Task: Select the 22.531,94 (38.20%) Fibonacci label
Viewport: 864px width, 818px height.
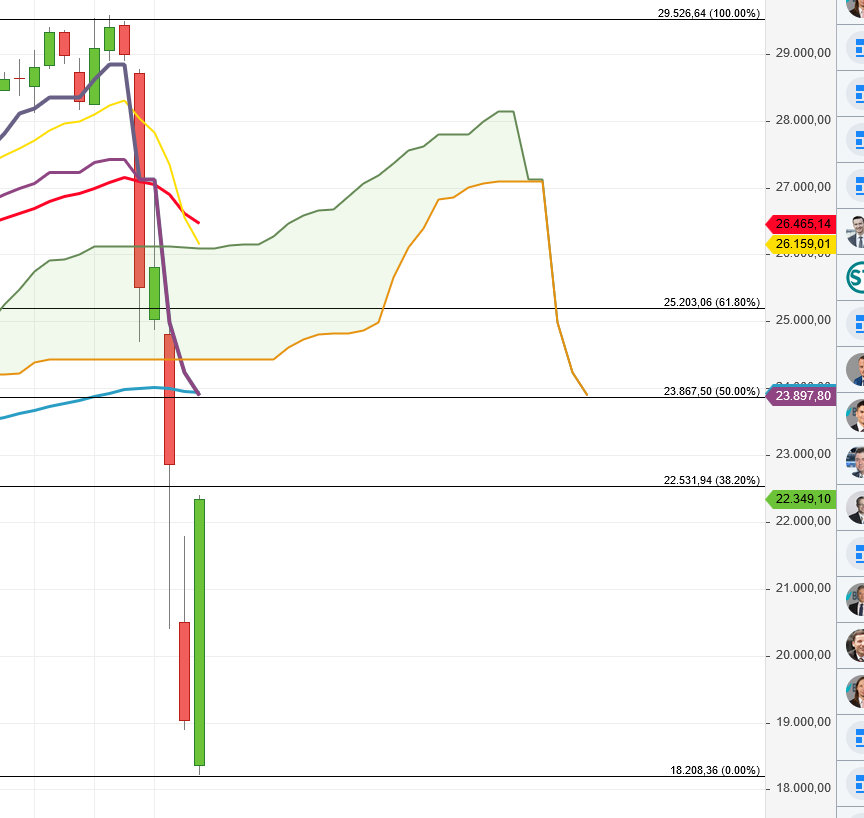Action: pos(711,480)
